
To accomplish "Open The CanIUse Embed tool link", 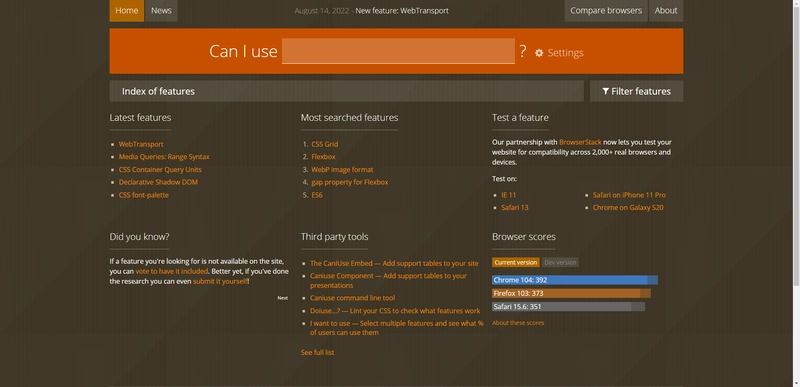I will (394, 264).
